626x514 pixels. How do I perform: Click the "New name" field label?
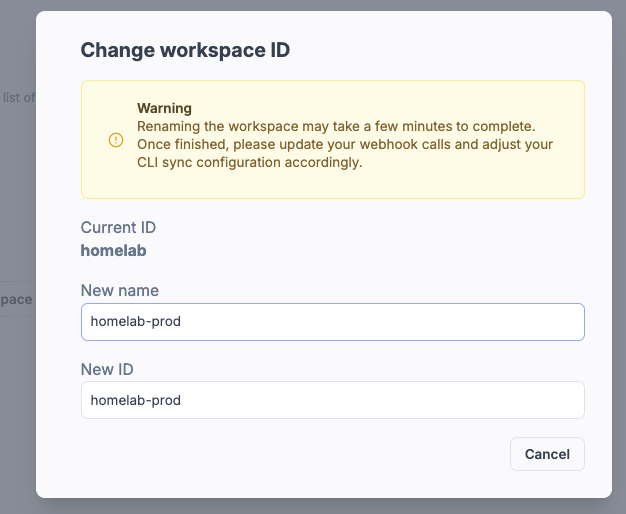click(x=120, y=290)
